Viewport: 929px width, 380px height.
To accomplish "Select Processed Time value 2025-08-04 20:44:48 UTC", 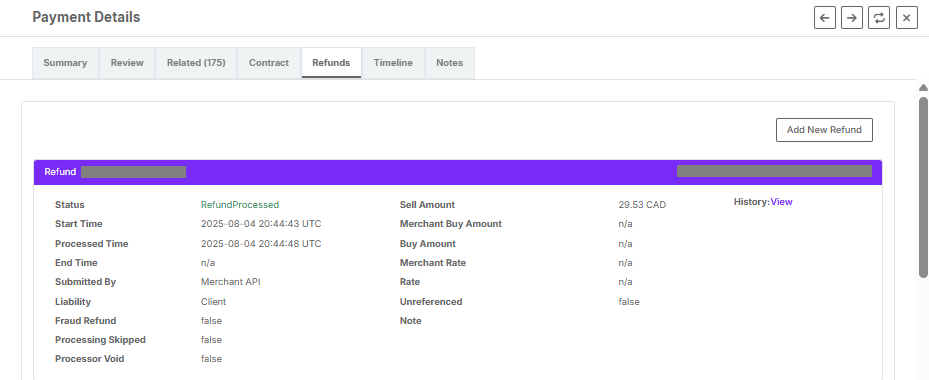I will tap(261, 244).
